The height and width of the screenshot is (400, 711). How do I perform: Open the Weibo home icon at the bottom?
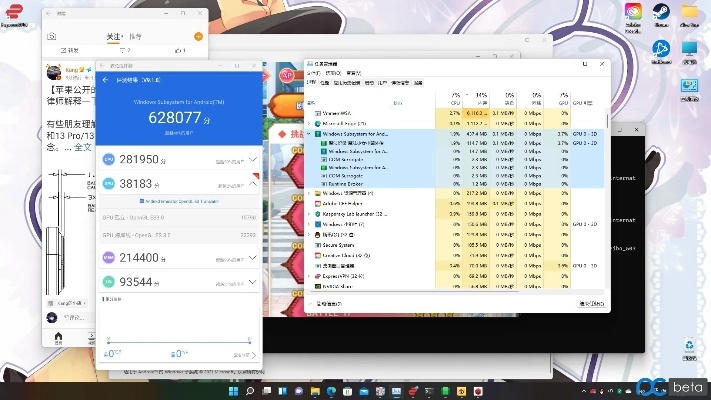[x=58, y=337]
